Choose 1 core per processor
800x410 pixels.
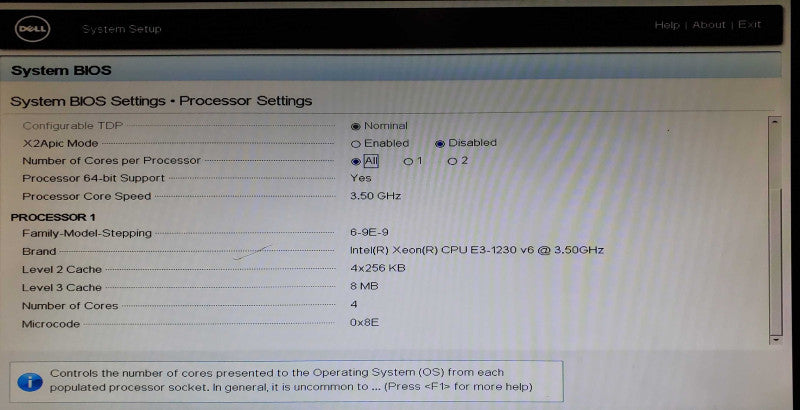[408, 162]
